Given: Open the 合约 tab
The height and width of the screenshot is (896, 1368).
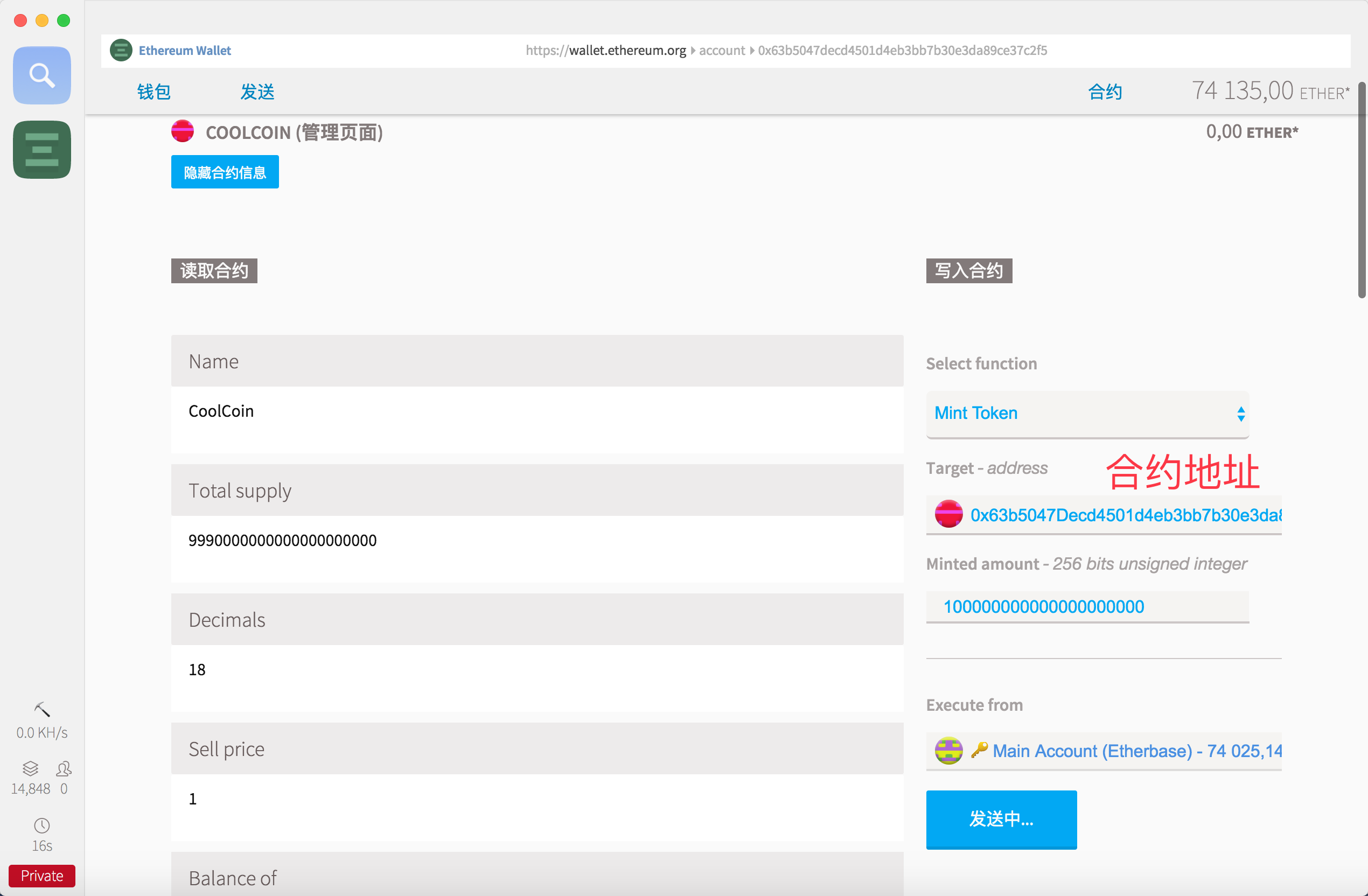Looking at the screenshot, I should tap(1105, 92).
